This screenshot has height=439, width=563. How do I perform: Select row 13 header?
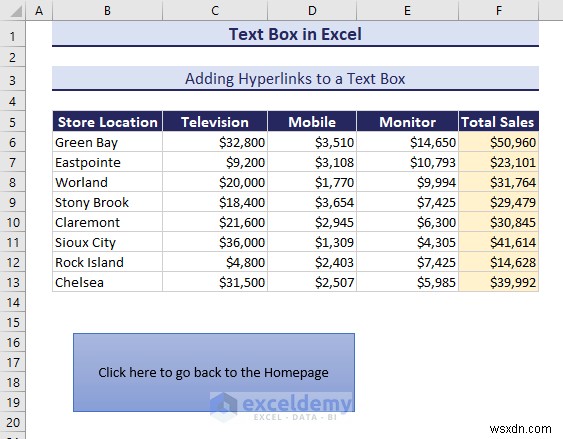13,282
